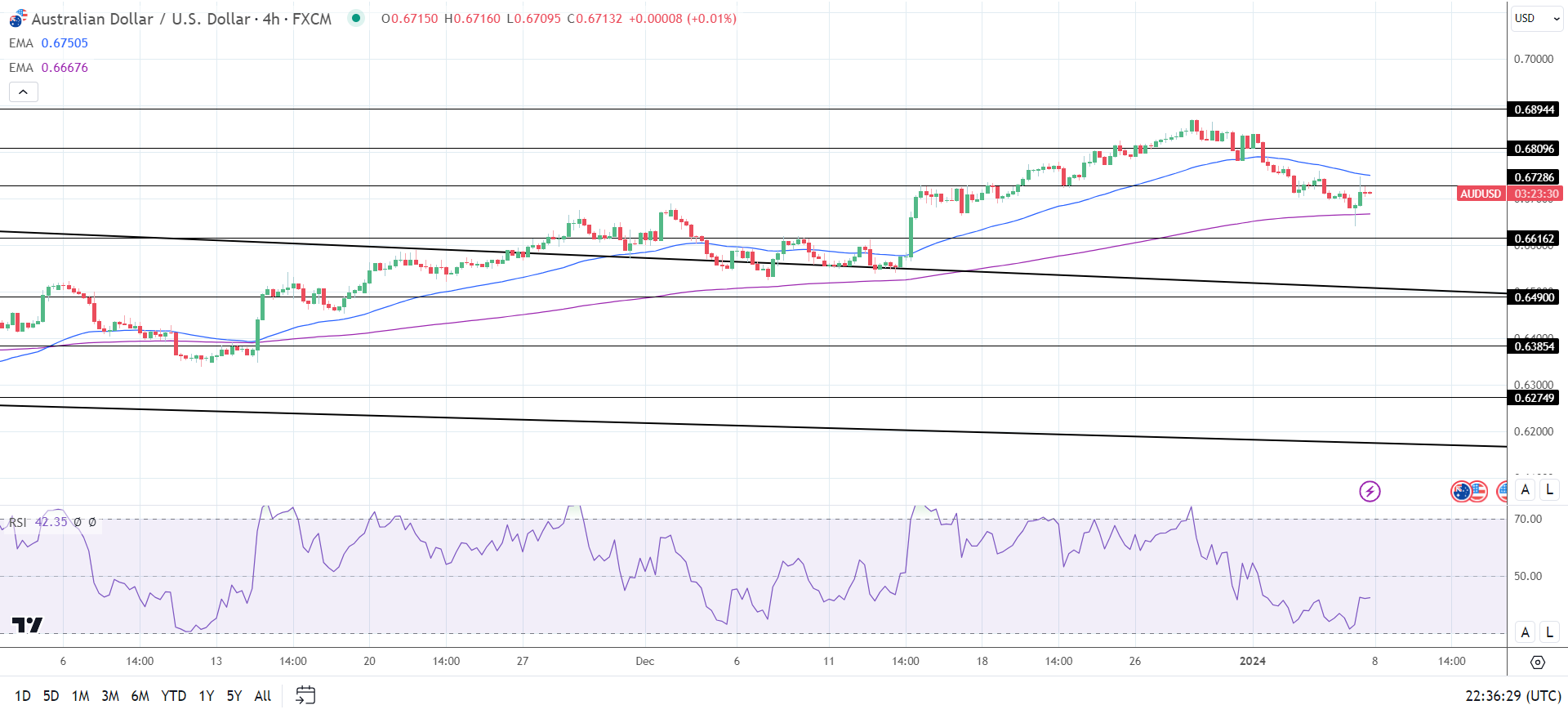Image resolution: width=1568 pixels, height=714 pixels.
Task: Open the USD currency dropdown
Action: pyautogui.click(x=1536, y=18)
